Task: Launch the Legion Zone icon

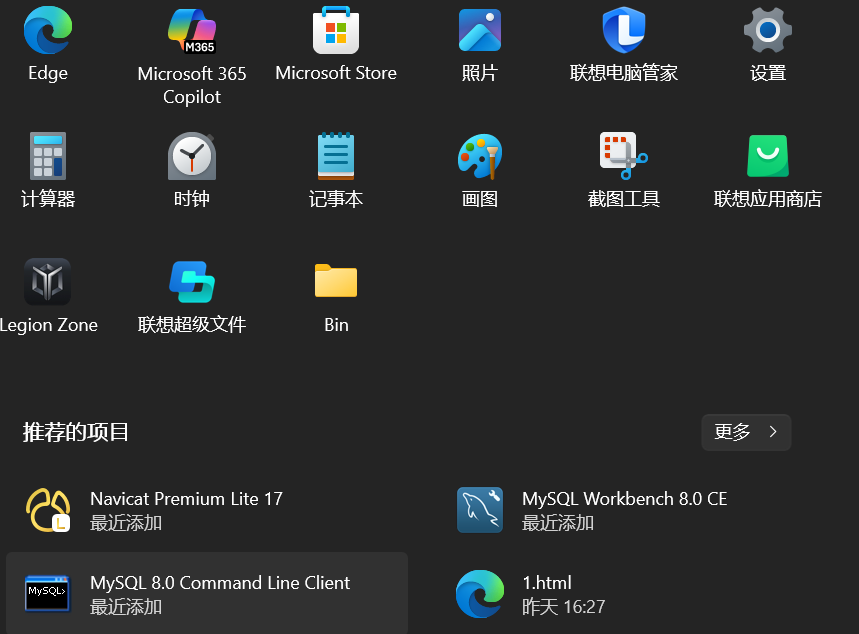Action: click(x=48, y=282)
